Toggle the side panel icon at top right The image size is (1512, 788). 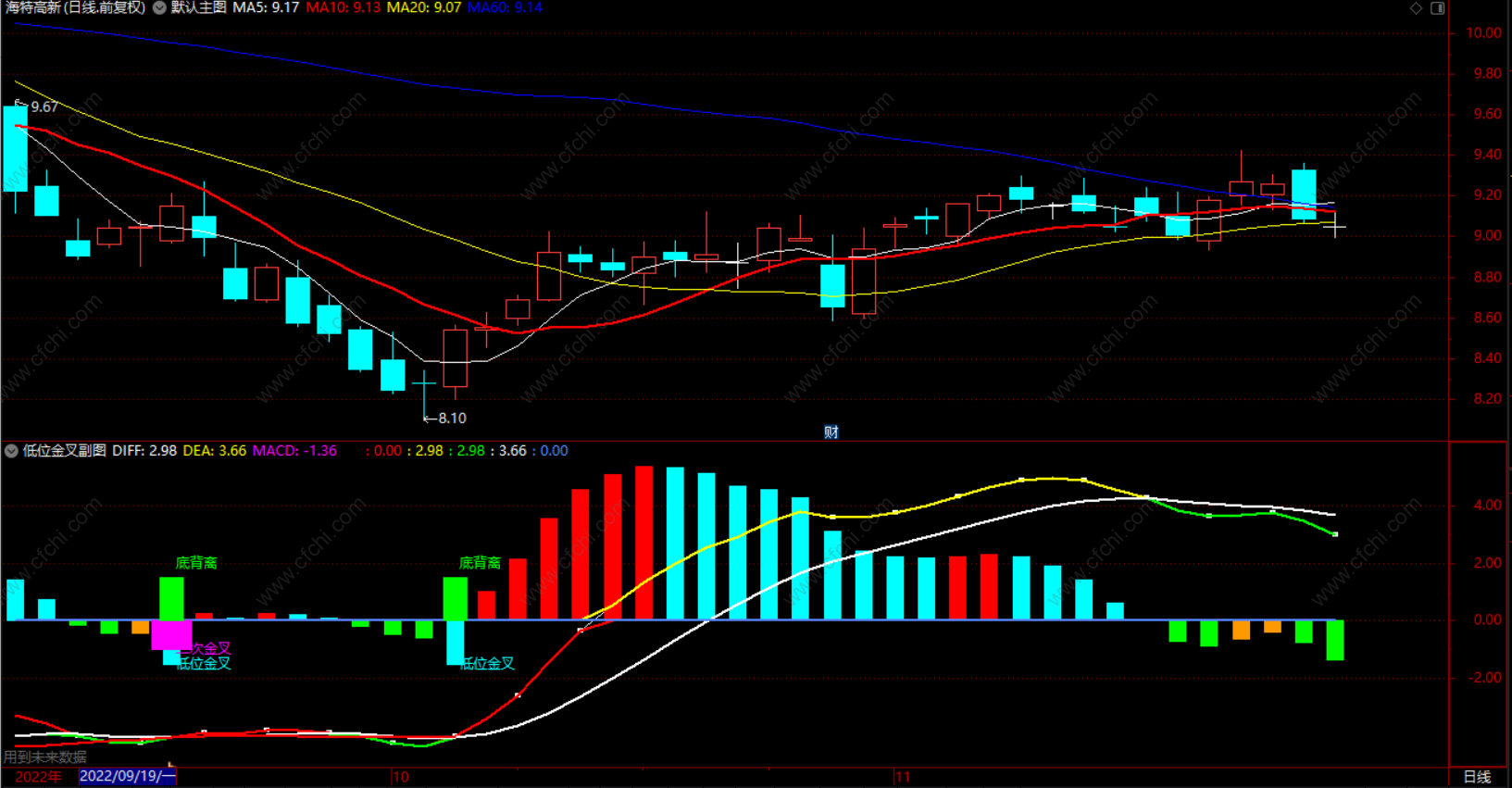1438,7
